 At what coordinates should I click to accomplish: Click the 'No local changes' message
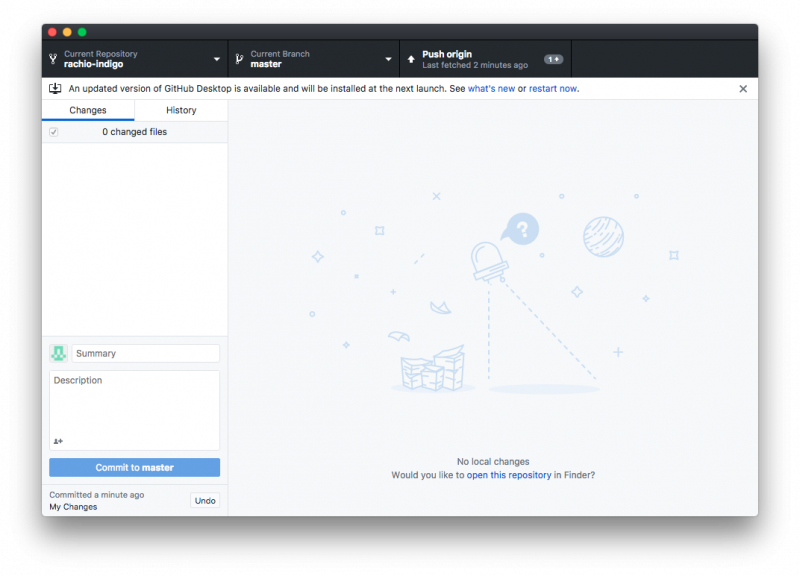493,462
